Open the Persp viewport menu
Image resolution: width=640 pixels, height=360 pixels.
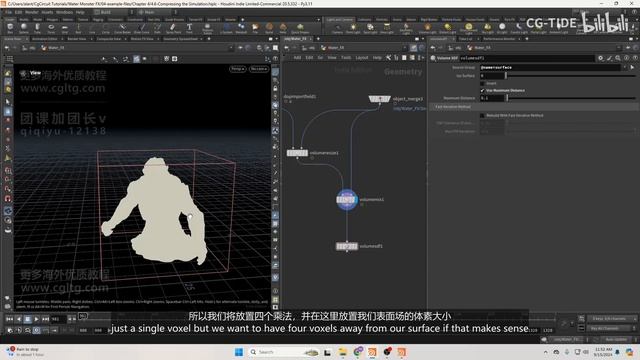238,69
